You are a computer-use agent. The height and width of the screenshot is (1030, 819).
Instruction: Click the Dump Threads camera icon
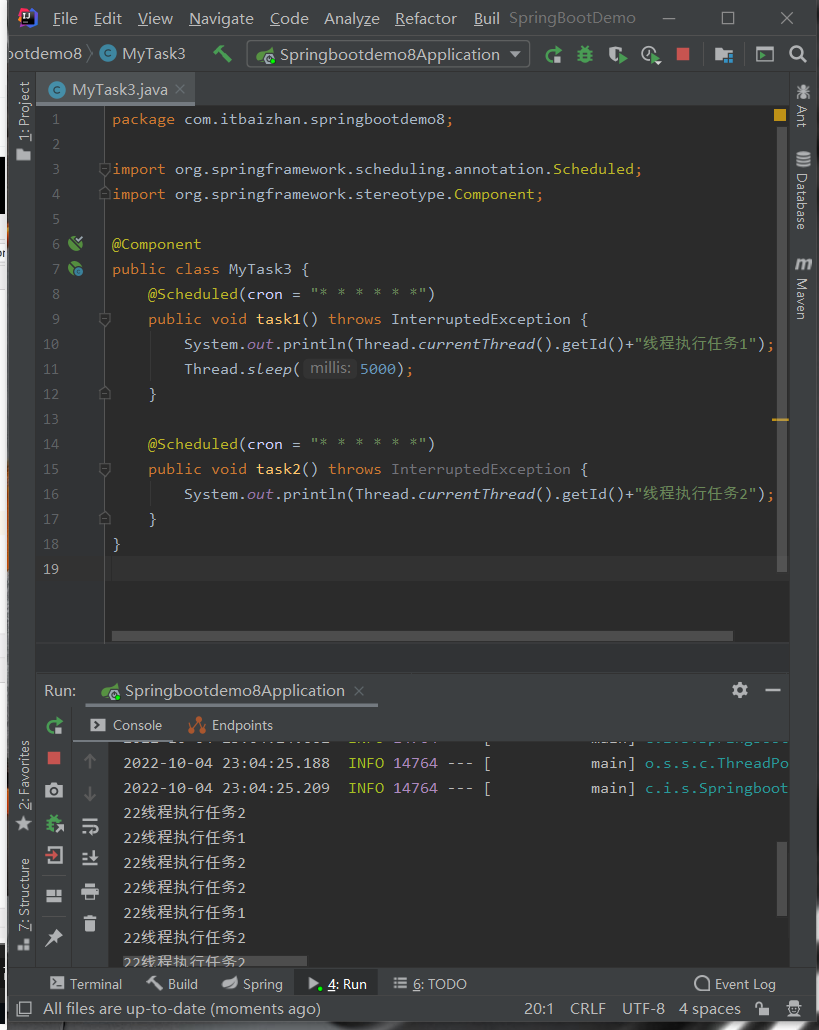[55, 790]
